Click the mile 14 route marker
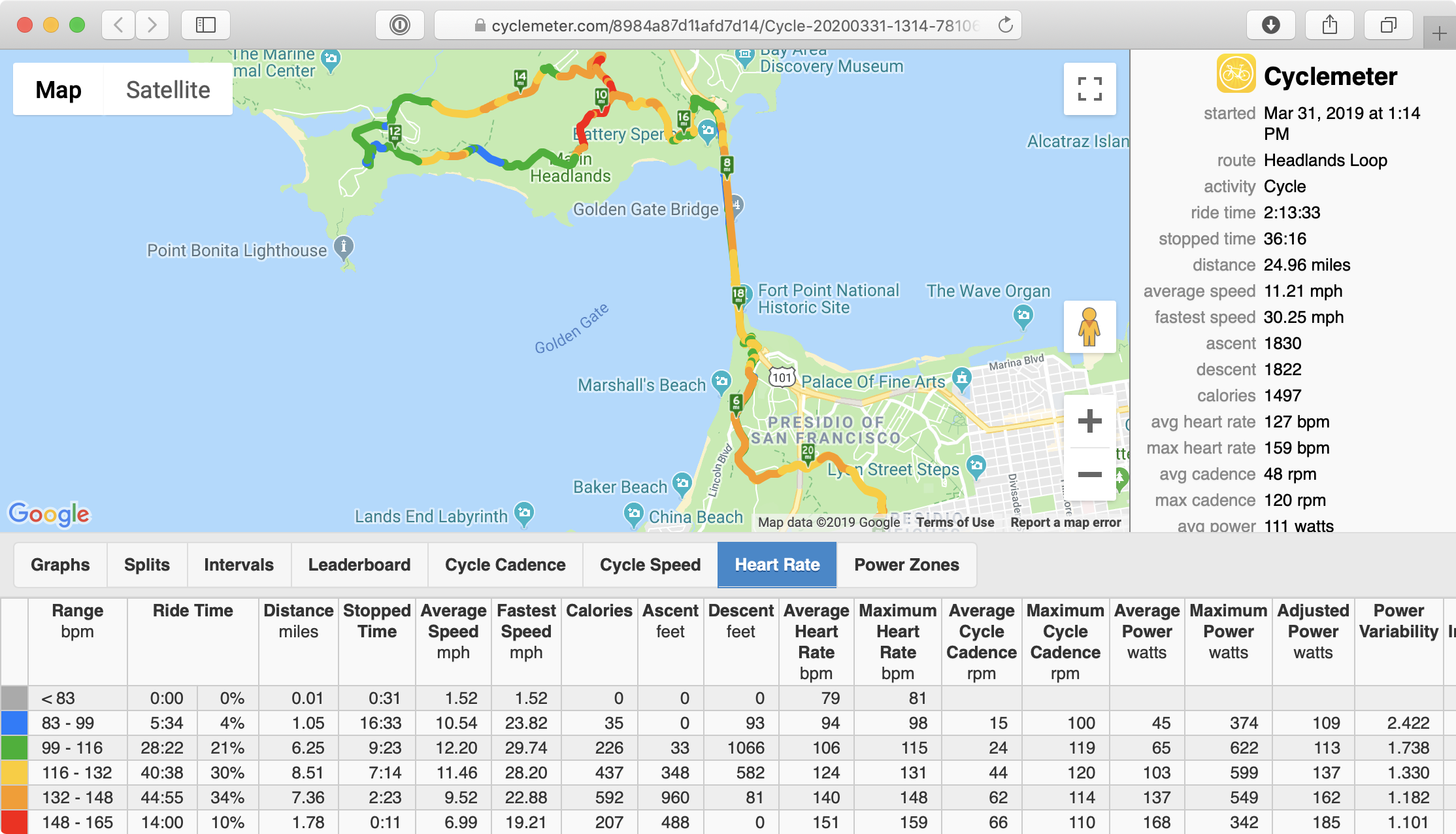 pyautogui.click(x=520, y=80)
